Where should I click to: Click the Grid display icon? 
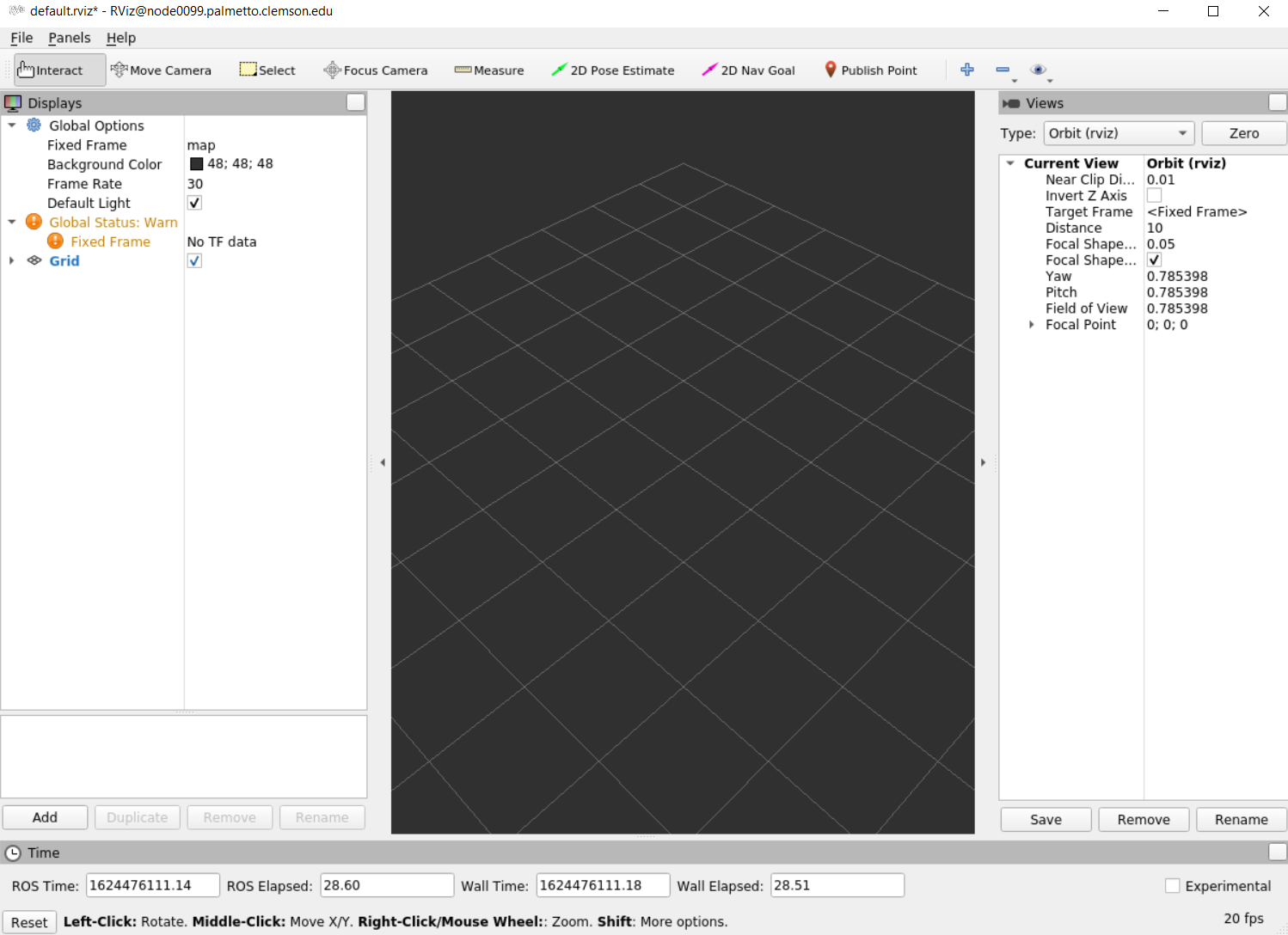(34, 260)
